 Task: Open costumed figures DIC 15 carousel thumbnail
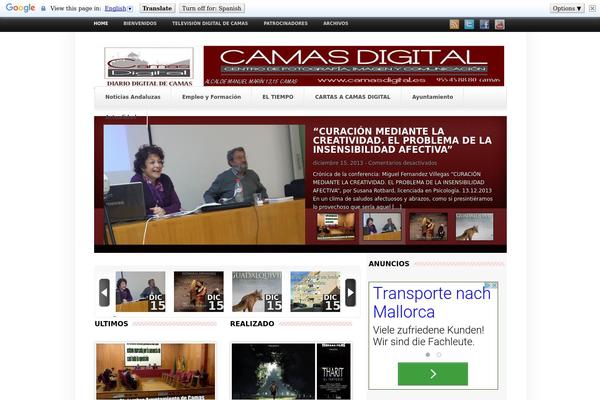coord(199,292)
